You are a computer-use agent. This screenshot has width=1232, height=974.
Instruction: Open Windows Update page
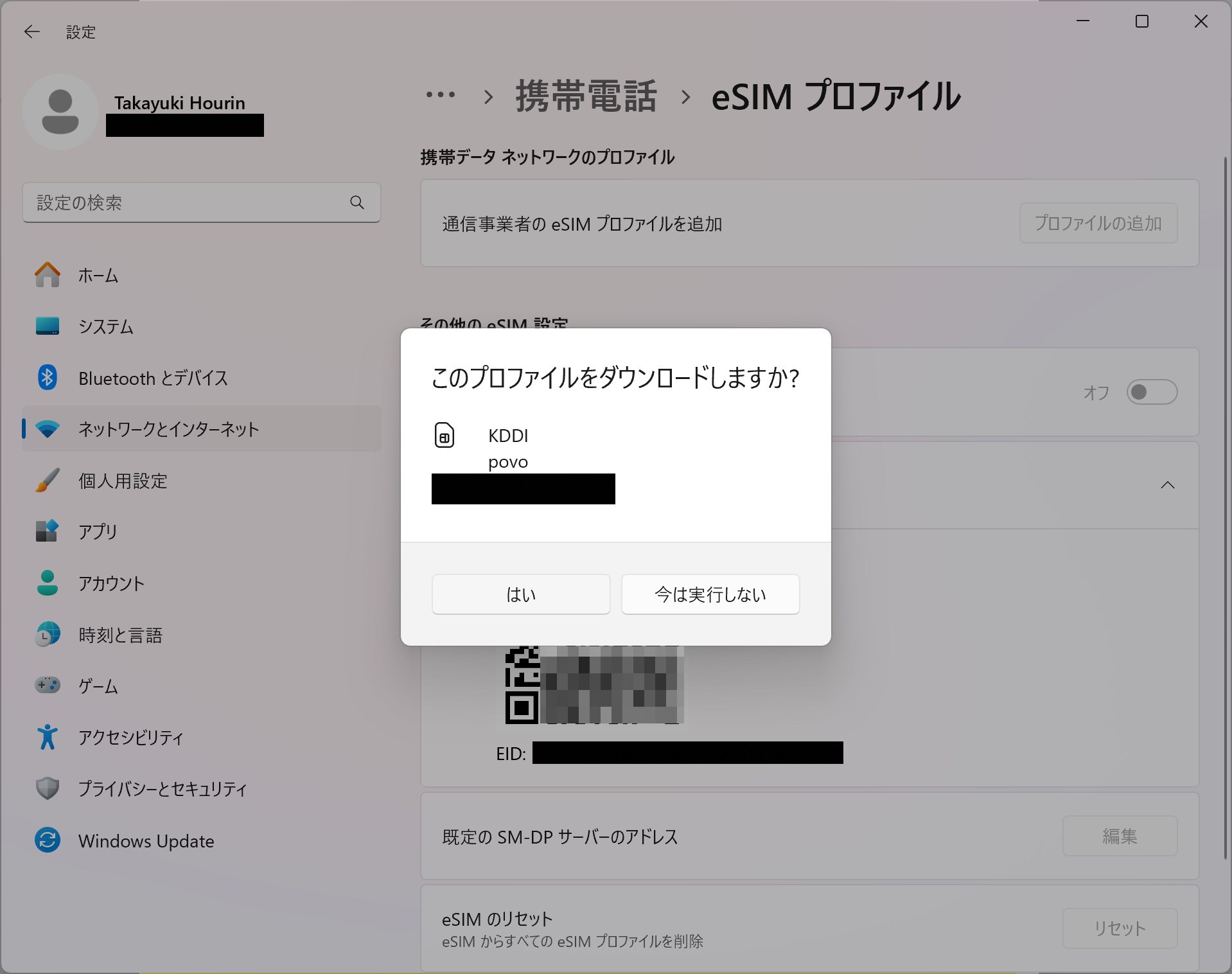coord(201,840)
